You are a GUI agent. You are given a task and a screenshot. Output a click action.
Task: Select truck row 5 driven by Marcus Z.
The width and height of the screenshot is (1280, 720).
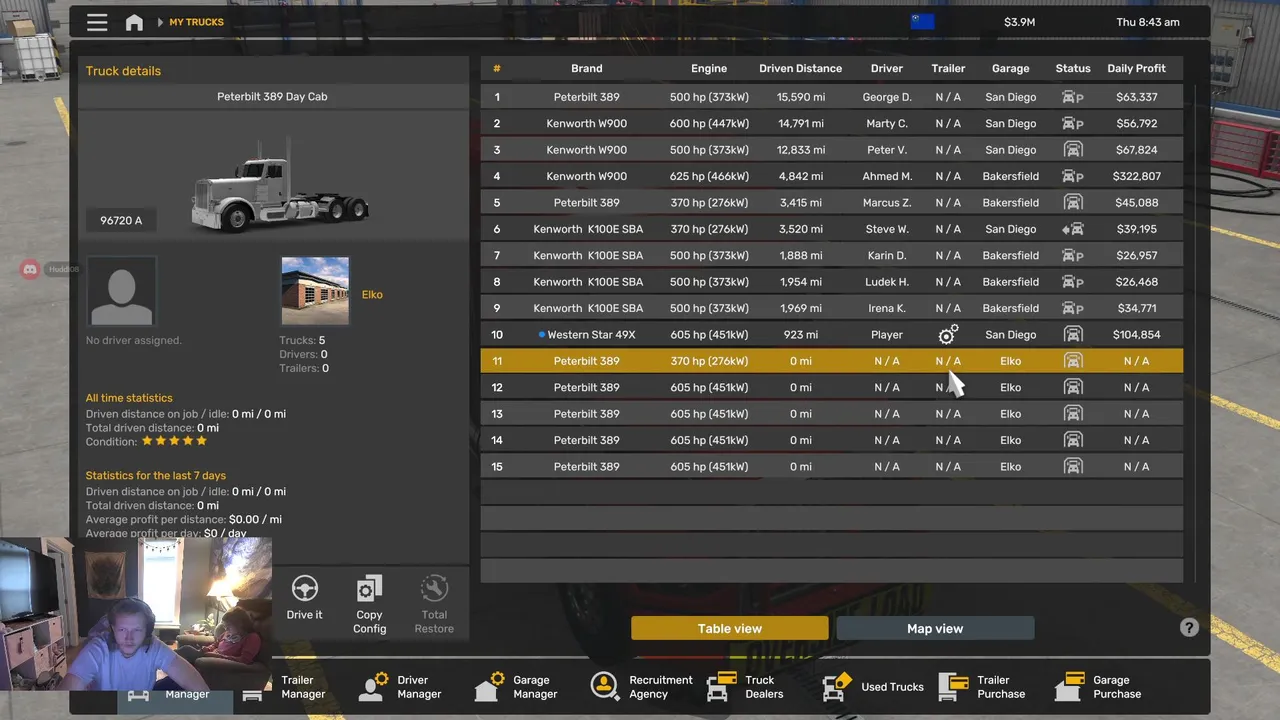(x=832, y=202)
